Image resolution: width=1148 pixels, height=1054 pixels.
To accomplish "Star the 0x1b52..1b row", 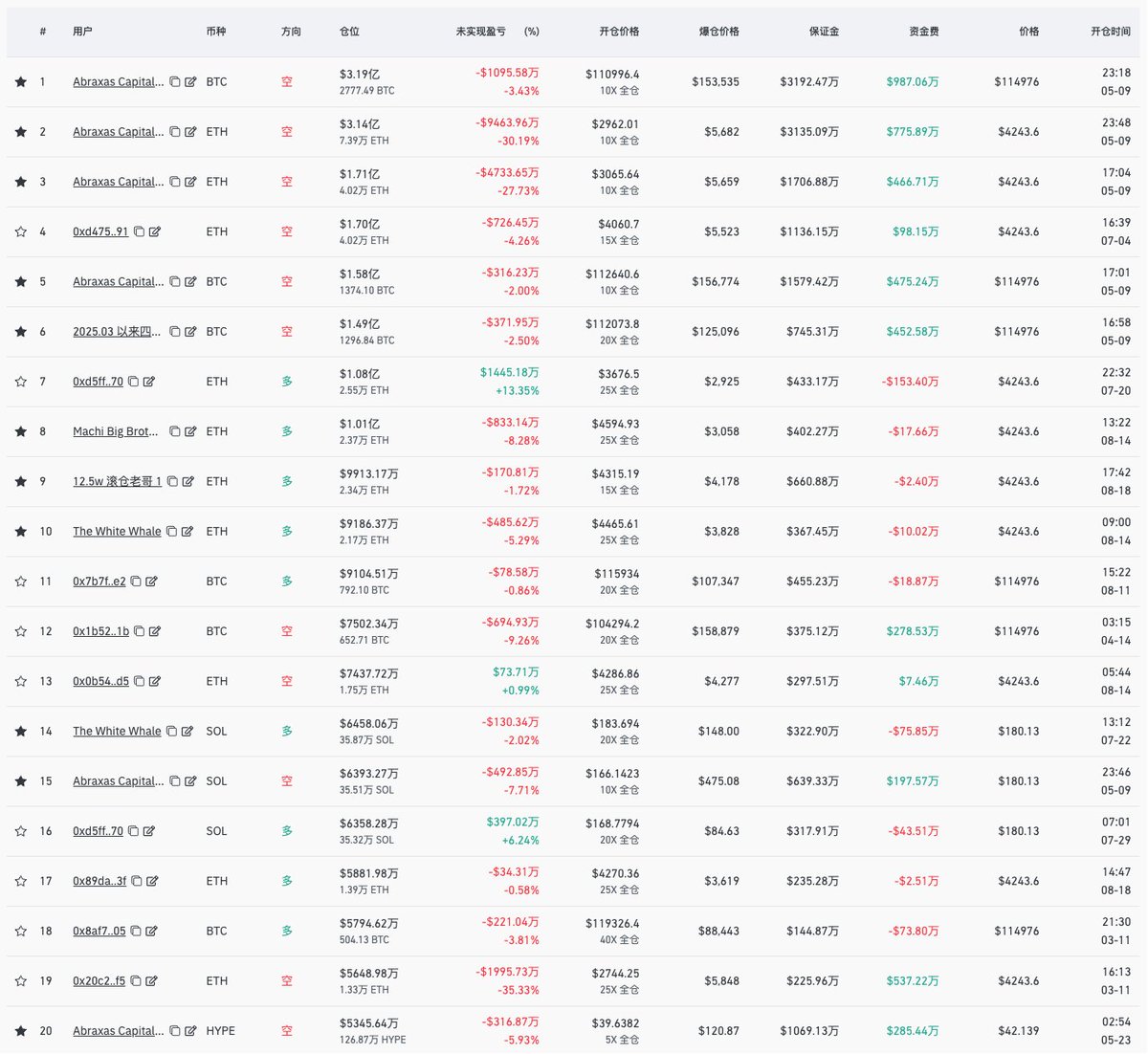I will tap(21, 631).
